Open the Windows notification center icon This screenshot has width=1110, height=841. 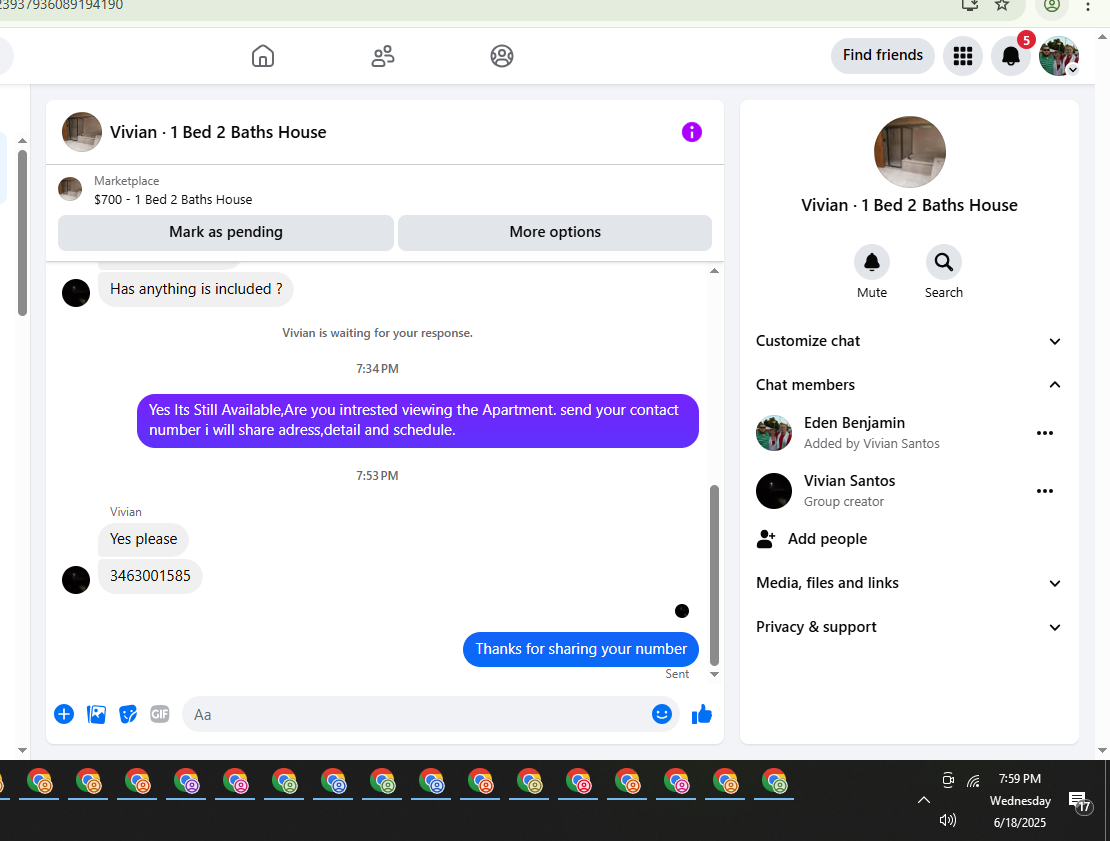click(1080, 801)
